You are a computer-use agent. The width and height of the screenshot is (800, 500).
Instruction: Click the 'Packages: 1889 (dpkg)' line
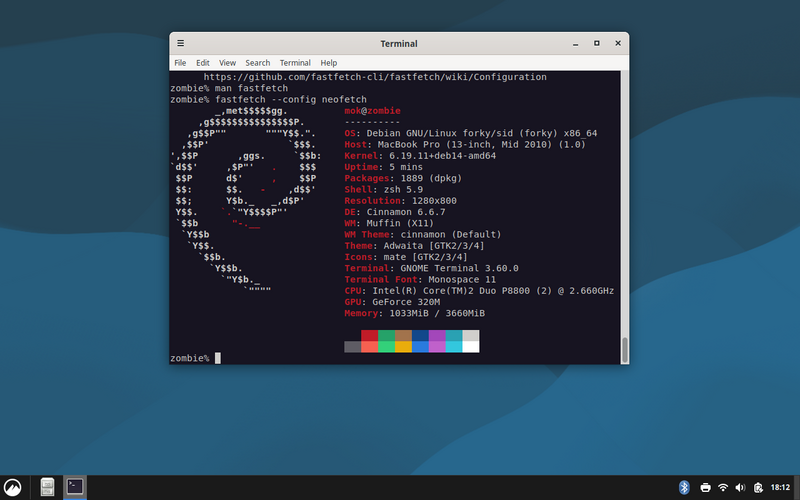(x=403, y=178)
